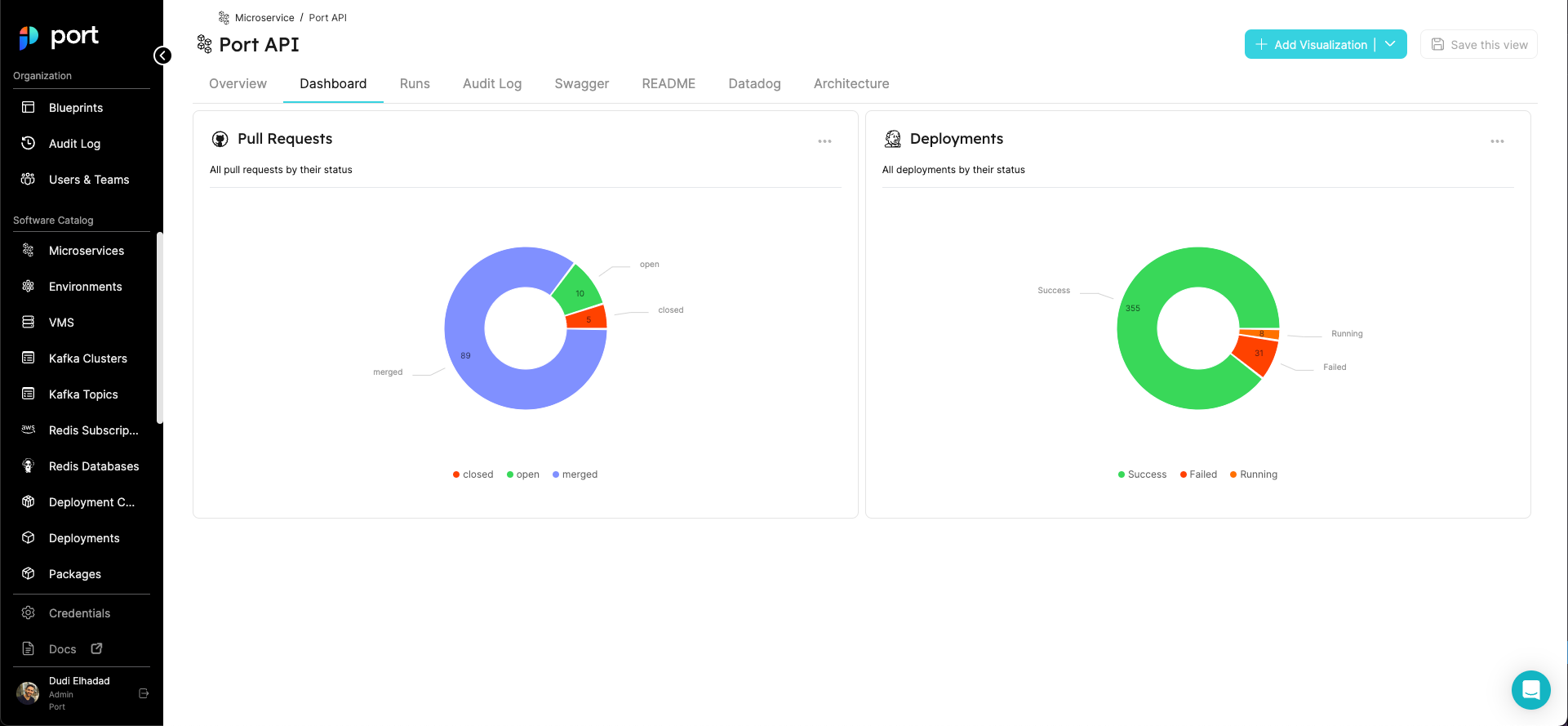Select the Redis Databases icon
1568x726 pixels.
28,465
